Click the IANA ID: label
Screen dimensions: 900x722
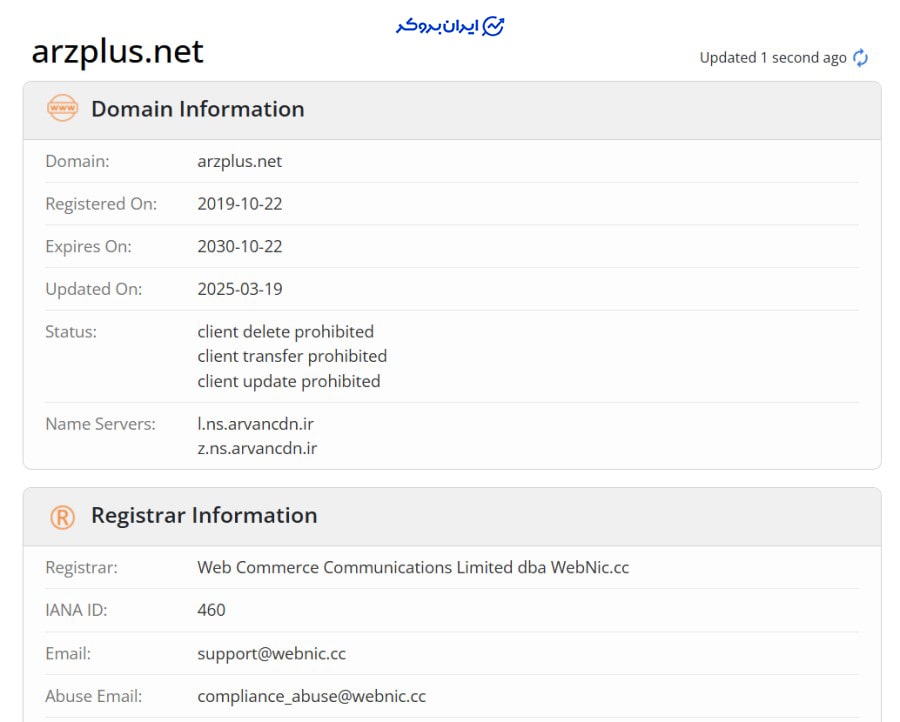coord(76,610)
